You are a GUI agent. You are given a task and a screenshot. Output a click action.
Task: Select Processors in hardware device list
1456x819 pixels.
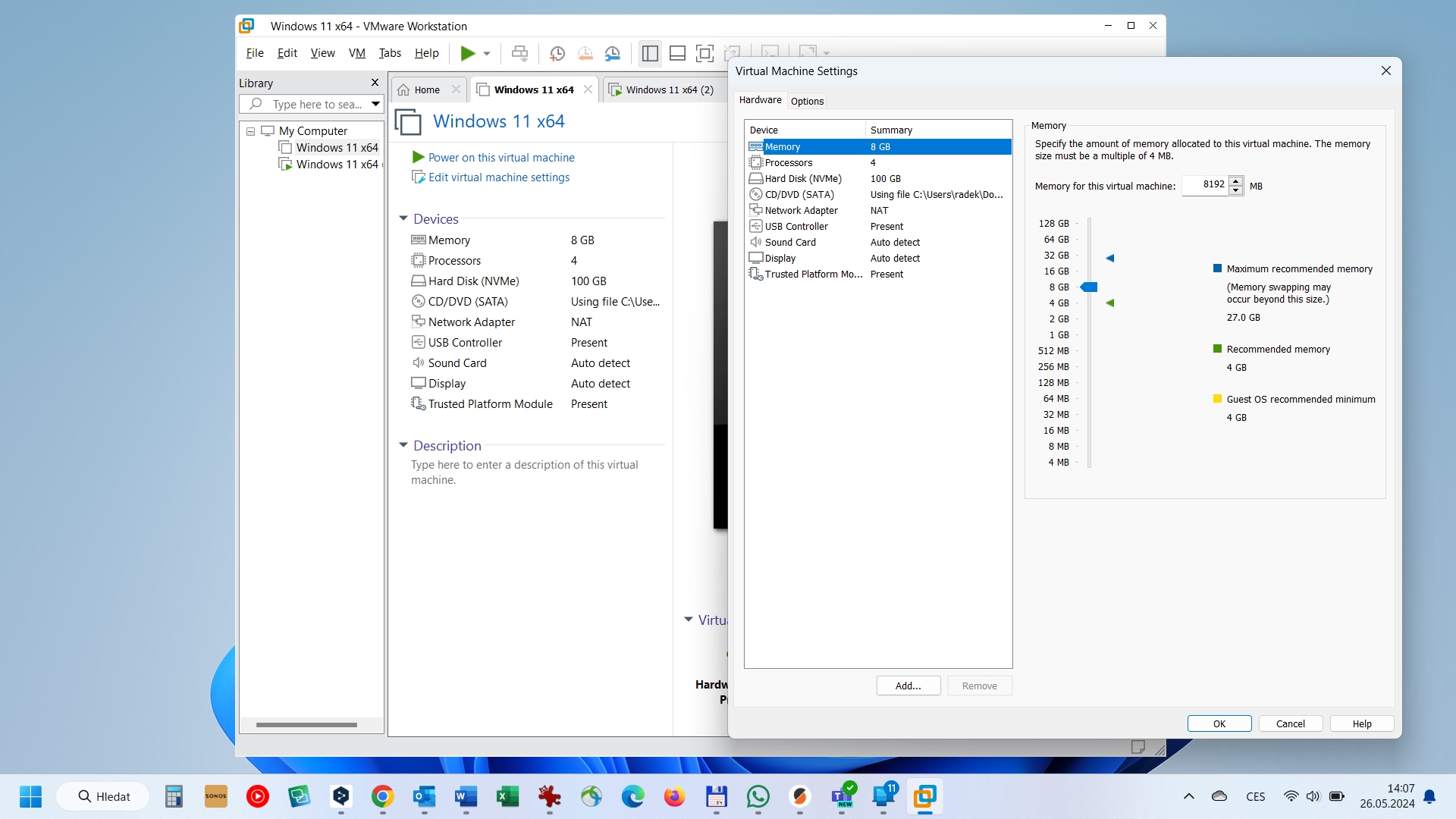[x=878, y=162]
